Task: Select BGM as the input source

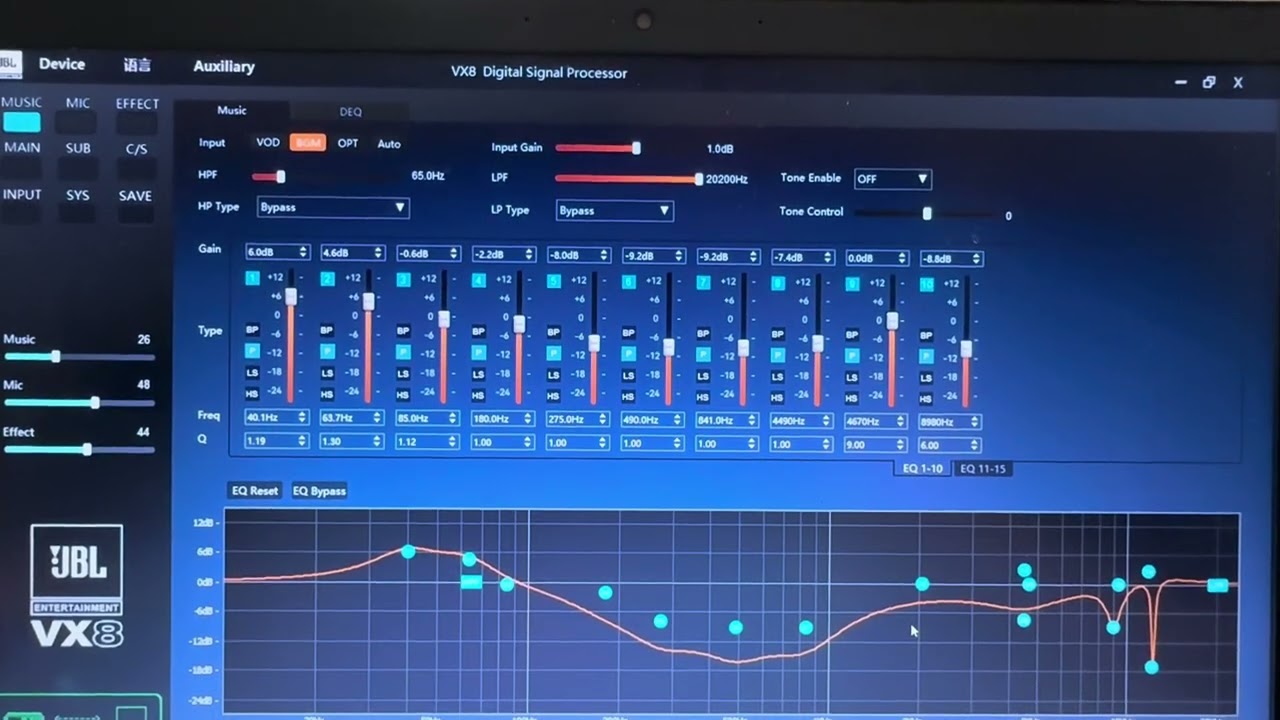Action: tap(308, 143)
